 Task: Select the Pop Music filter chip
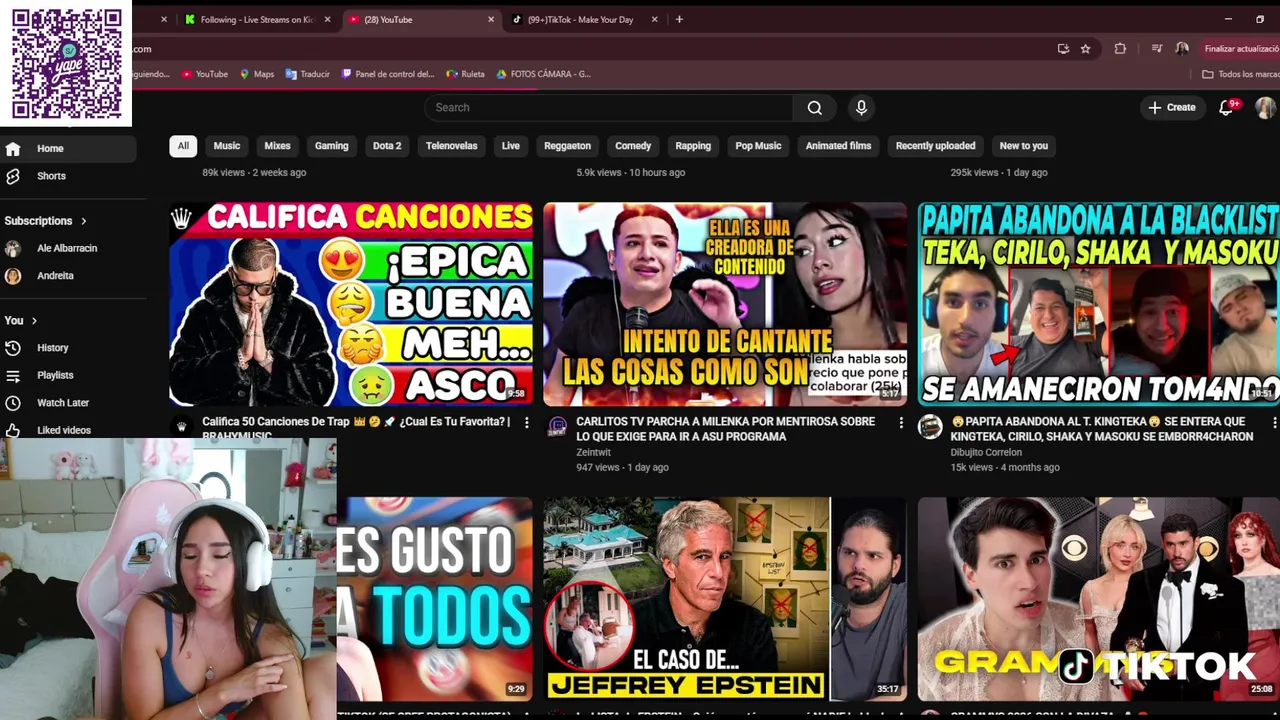coord(758,146)
